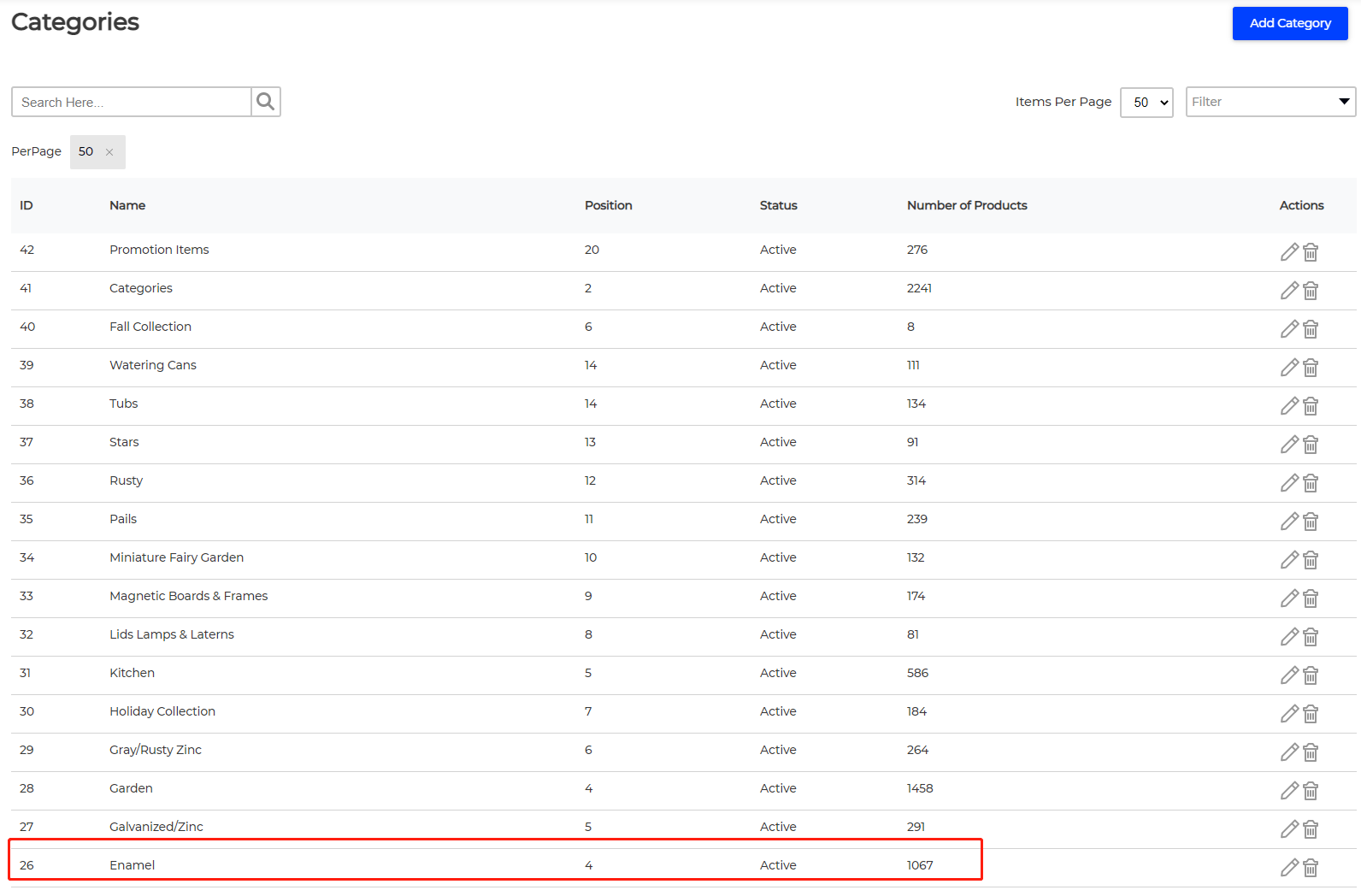Edit the Rusty category
This screenshot has width=1361, height=896.
click(x=1289, y=483)
